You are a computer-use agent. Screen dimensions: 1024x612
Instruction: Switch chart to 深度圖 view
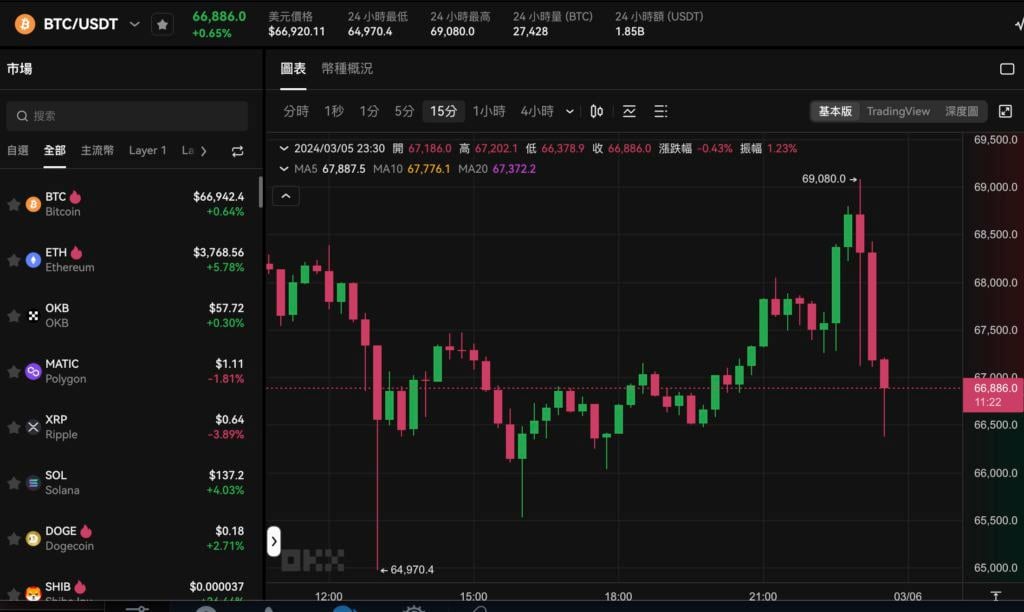[x=962, y=112]
